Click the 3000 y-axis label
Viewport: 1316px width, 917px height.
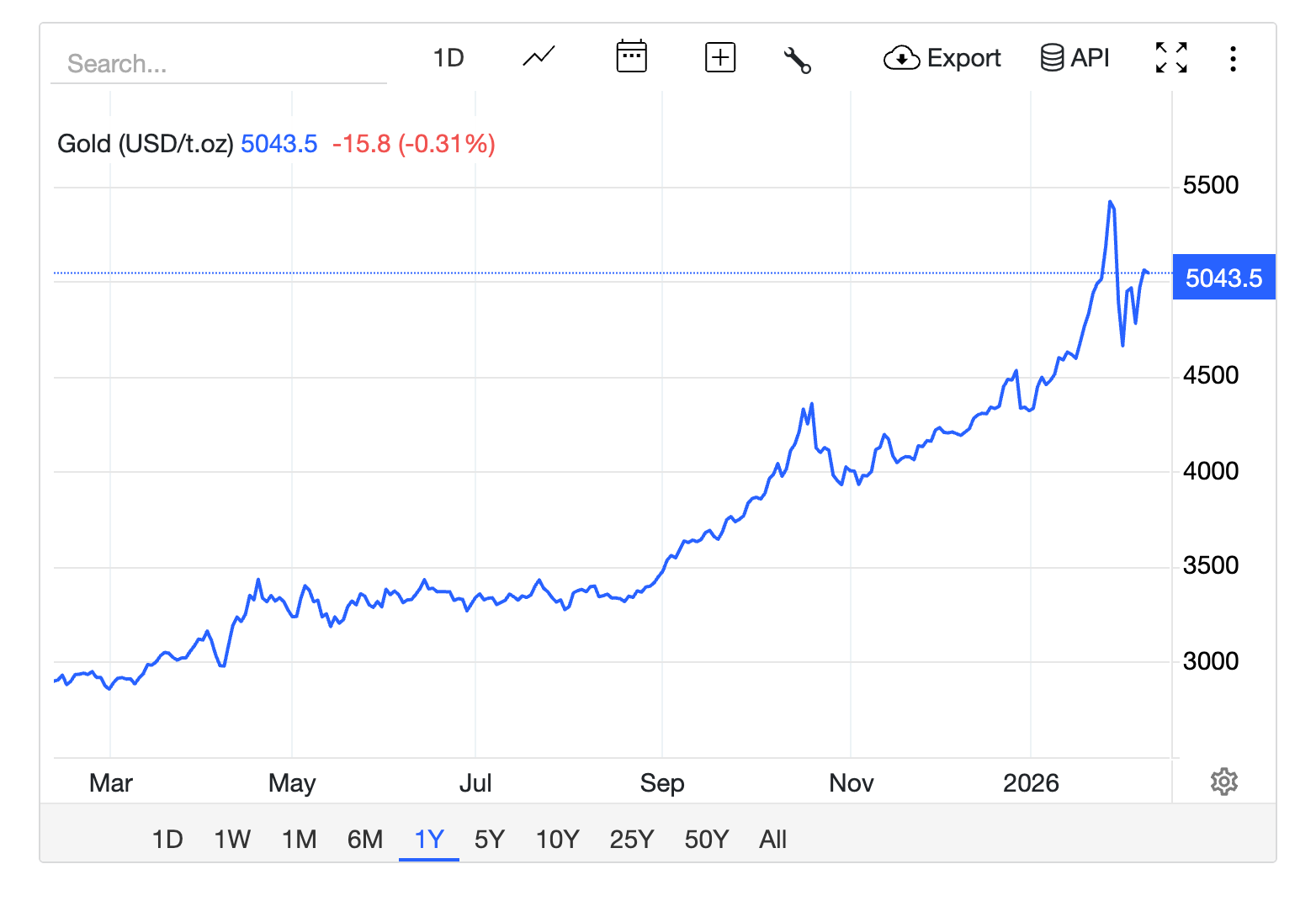coord(1211,661)
